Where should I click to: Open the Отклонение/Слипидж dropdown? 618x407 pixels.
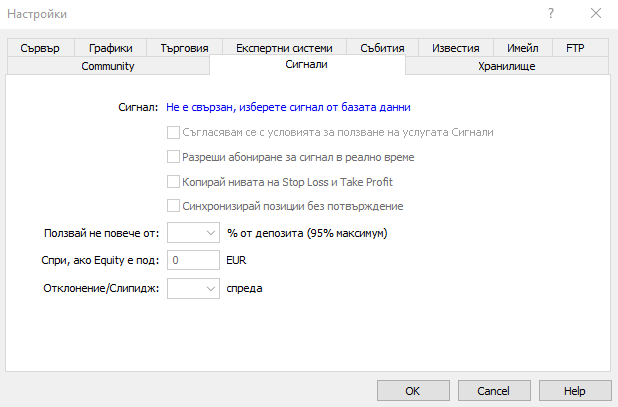pyautogui.click(x=193, y=288)
